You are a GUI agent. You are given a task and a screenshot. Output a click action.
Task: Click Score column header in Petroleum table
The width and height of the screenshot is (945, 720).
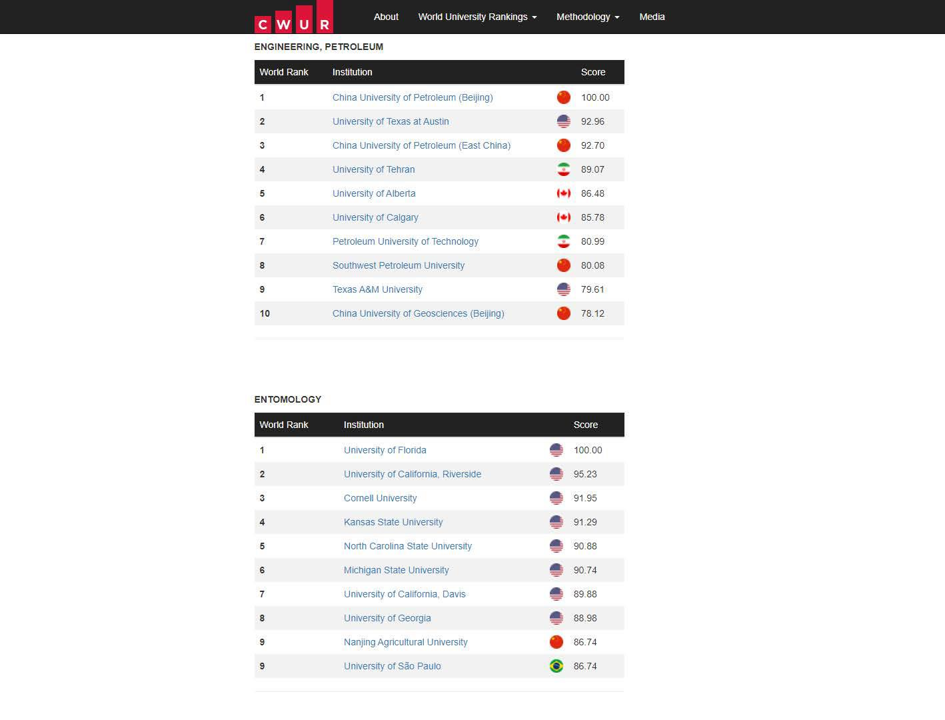tap(593, 72)
